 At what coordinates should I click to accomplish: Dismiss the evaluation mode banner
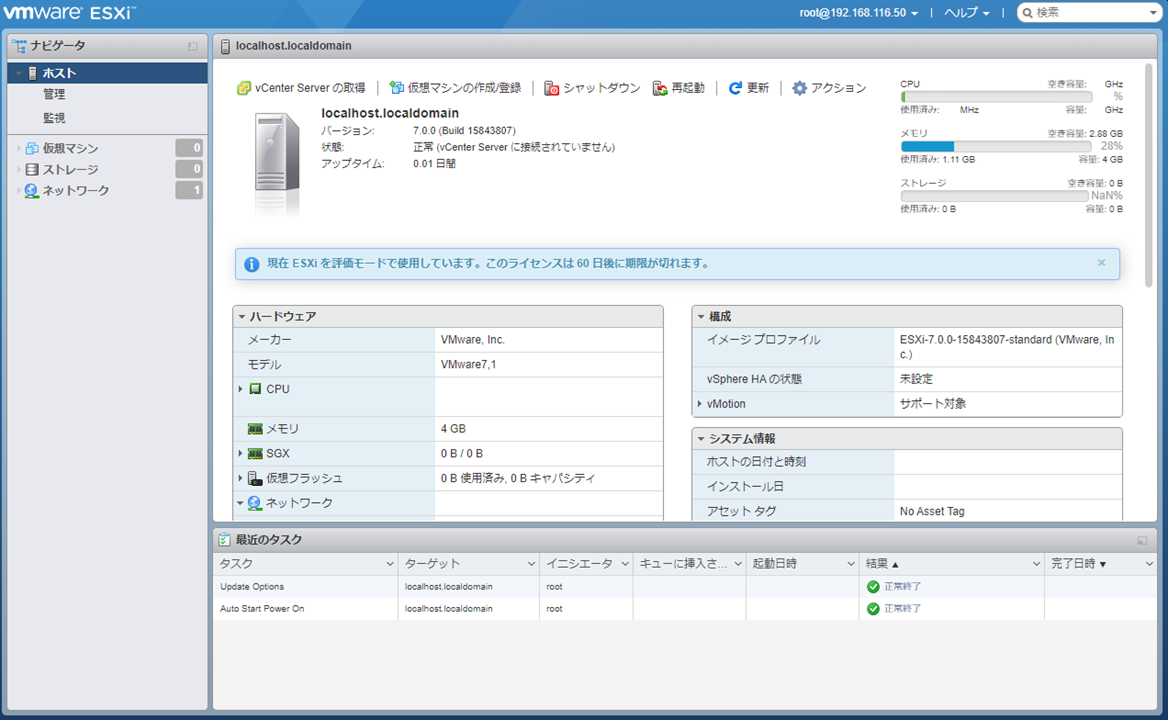coord(1101,263)
